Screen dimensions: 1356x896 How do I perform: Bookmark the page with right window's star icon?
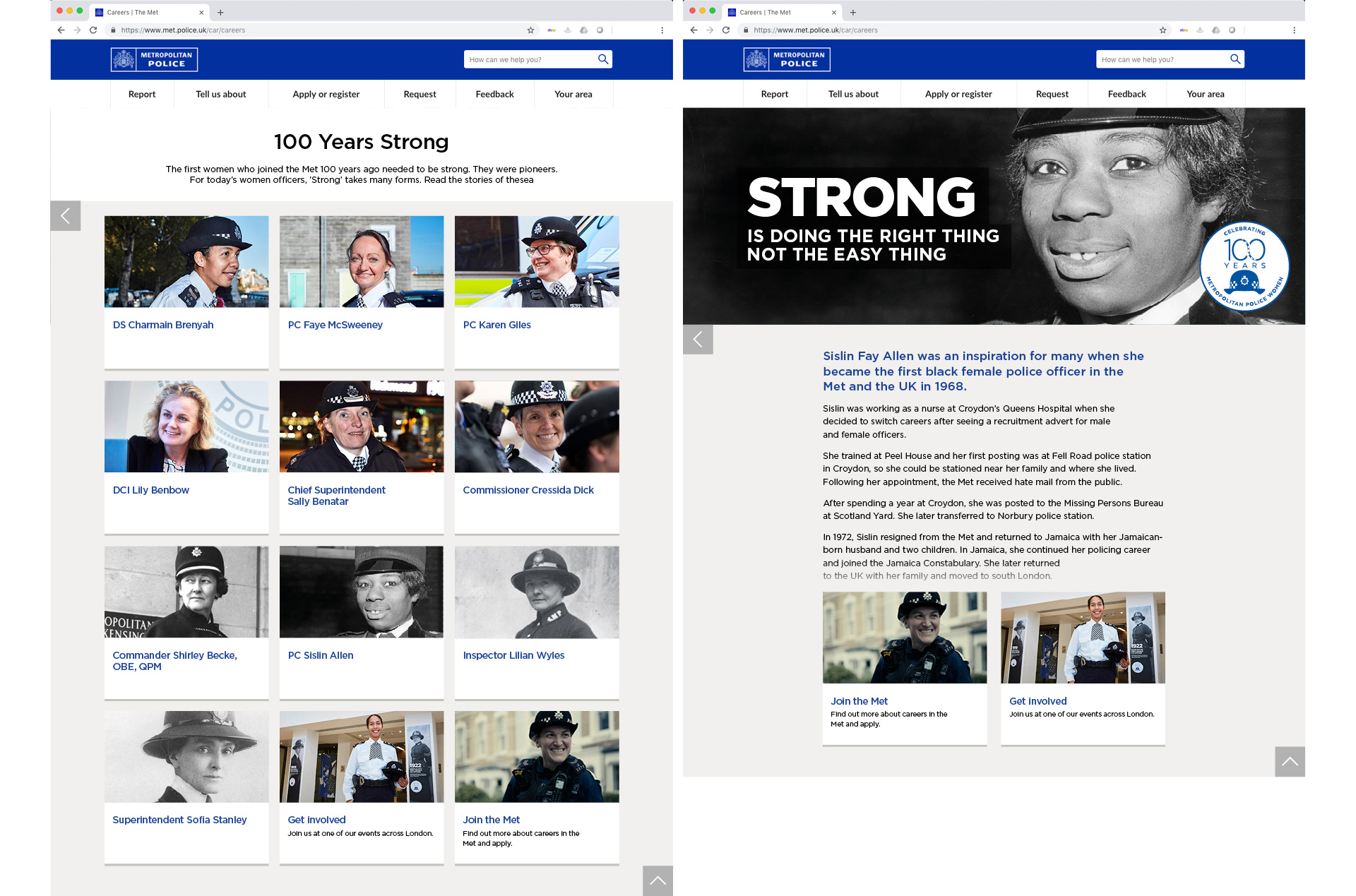1162,30
